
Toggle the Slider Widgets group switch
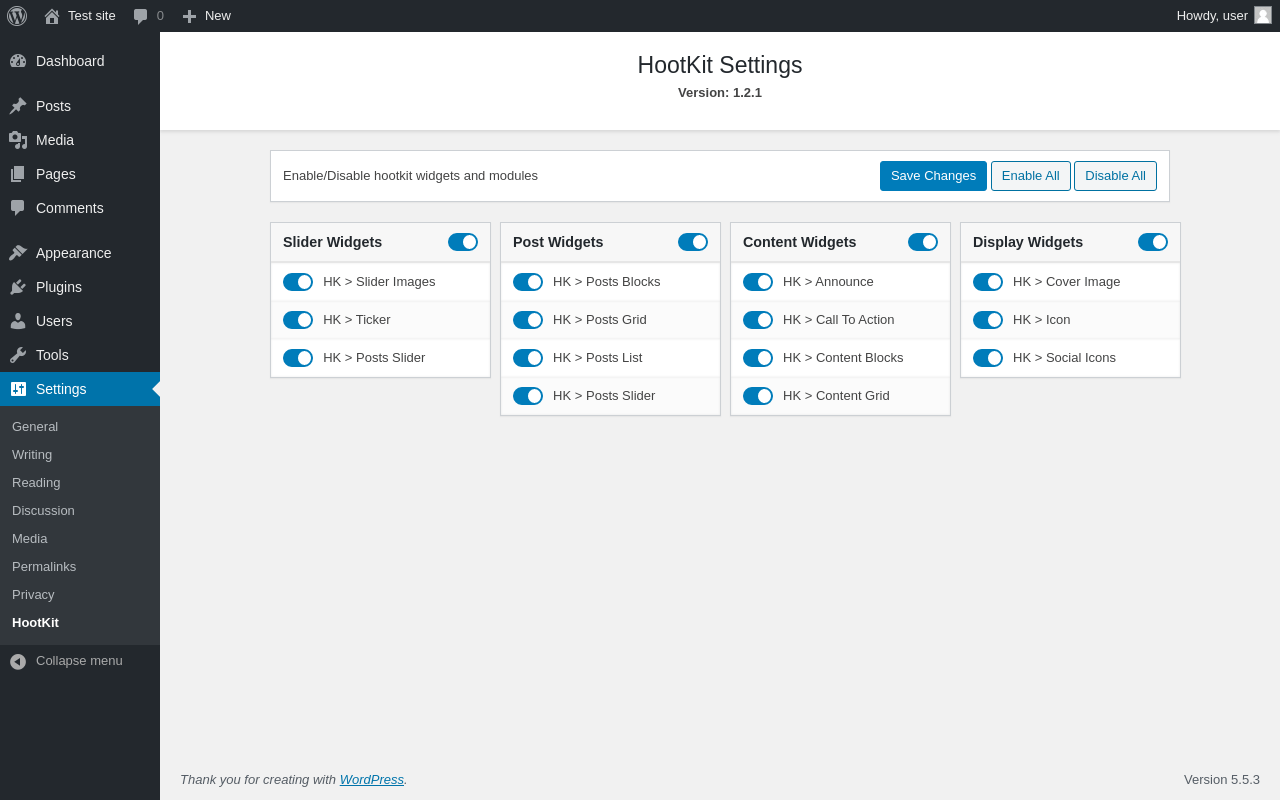tap(463, 242)
